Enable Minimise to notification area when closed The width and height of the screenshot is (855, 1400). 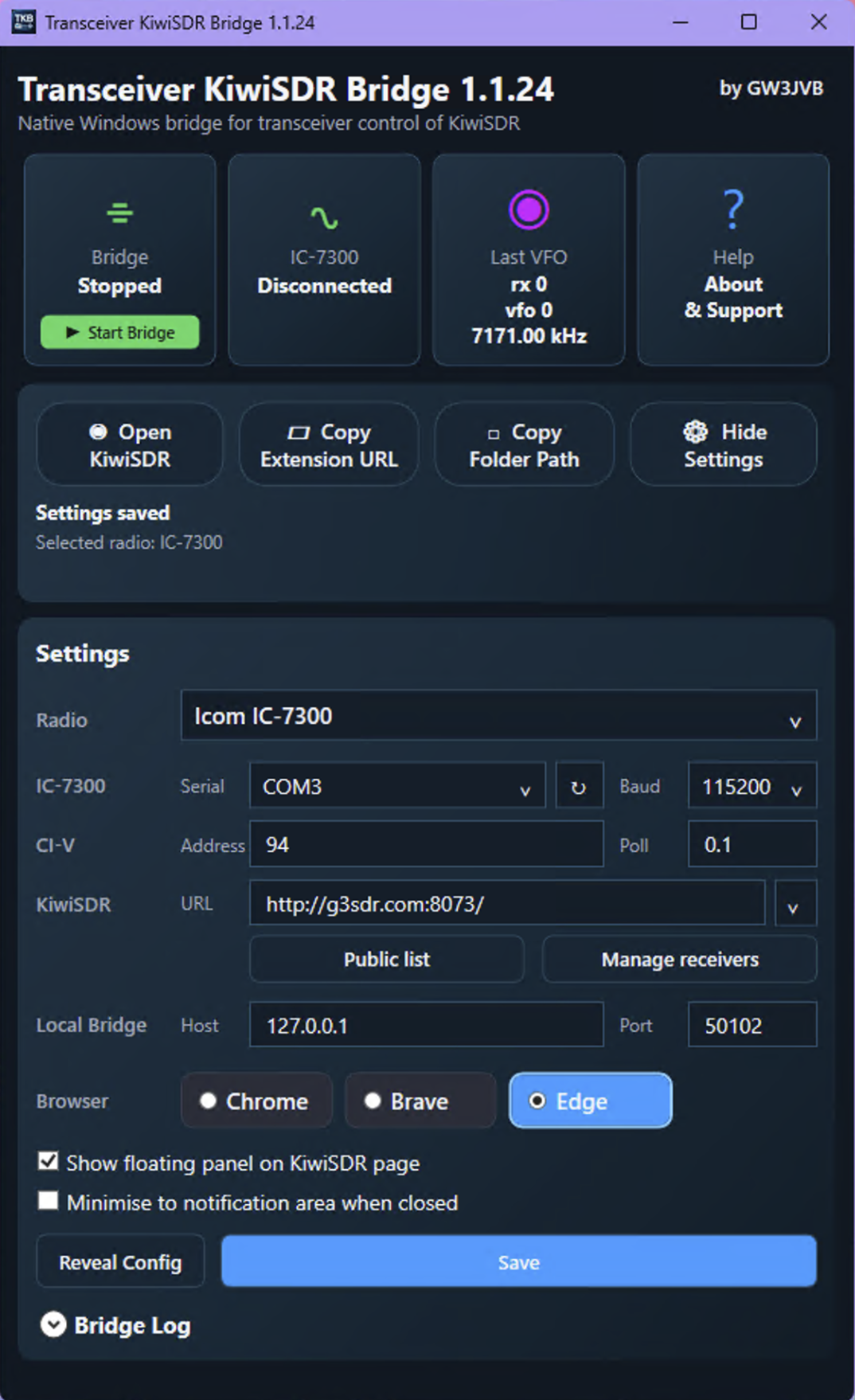click(48, 1201)
